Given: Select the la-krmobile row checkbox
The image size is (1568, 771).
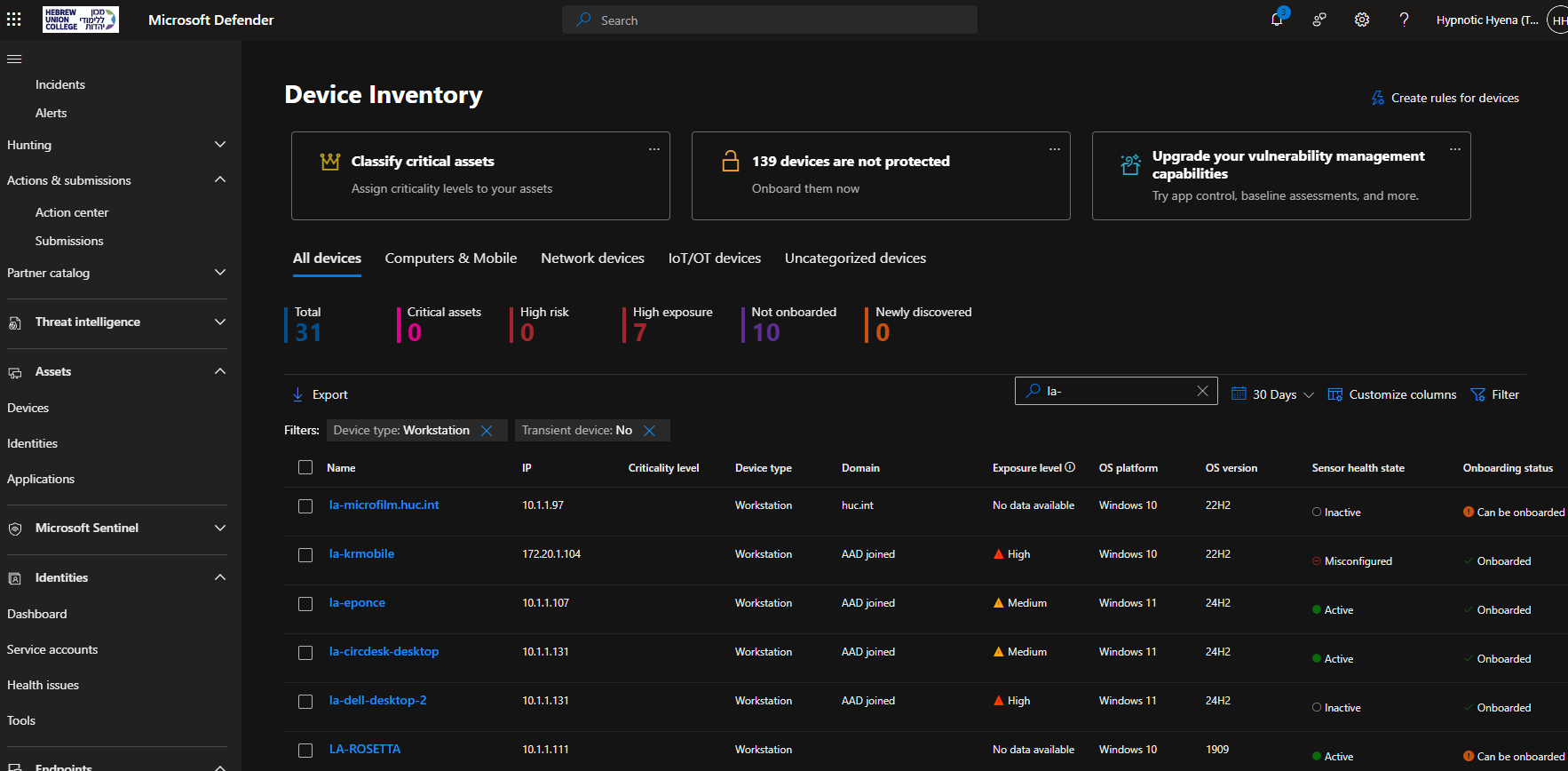Looking at the screenshot, I should pyautogui.click(x=305, y=555).
